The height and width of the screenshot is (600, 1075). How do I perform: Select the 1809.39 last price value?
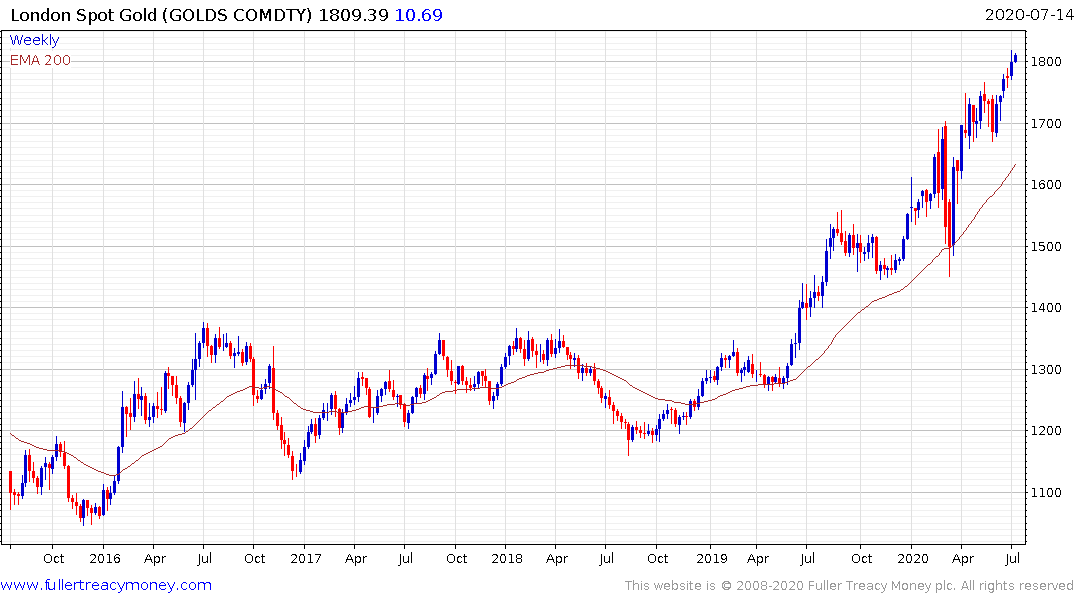pos(353,14)
